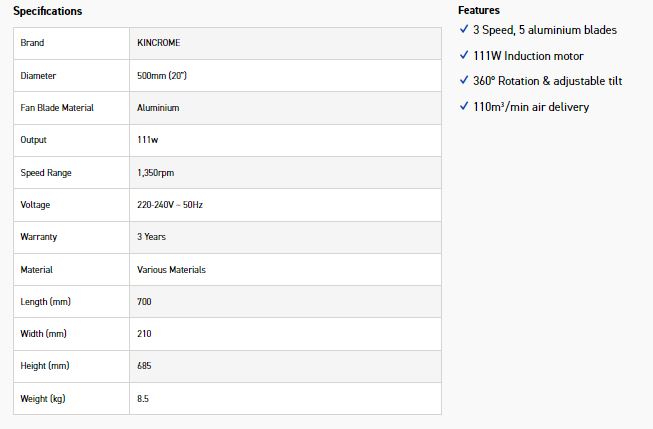Image resolution: width=653 pixels, height=429 pixels.
Task: Click the checkmark beside 3 Speed, 5 aluminium blades
Action: [x=463, y=30]
